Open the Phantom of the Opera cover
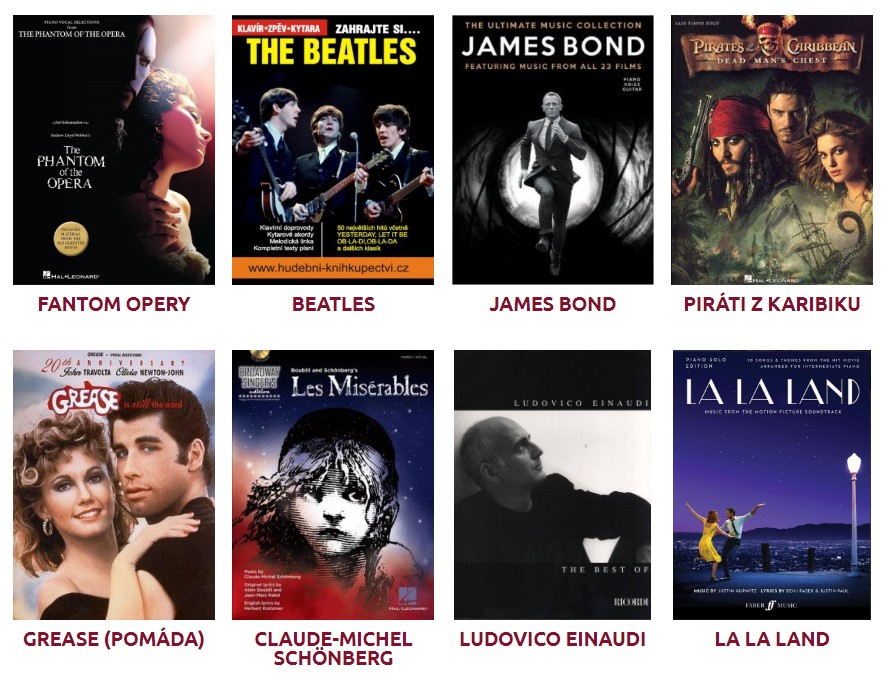The image size is (896, 675). coord(114,150)
